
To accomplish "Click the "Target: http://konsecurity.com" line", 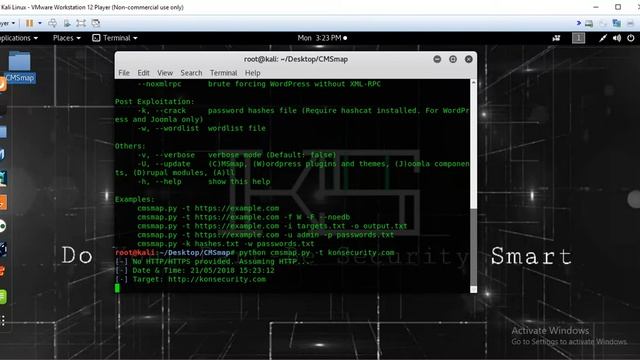I will (x=191, y=280).
